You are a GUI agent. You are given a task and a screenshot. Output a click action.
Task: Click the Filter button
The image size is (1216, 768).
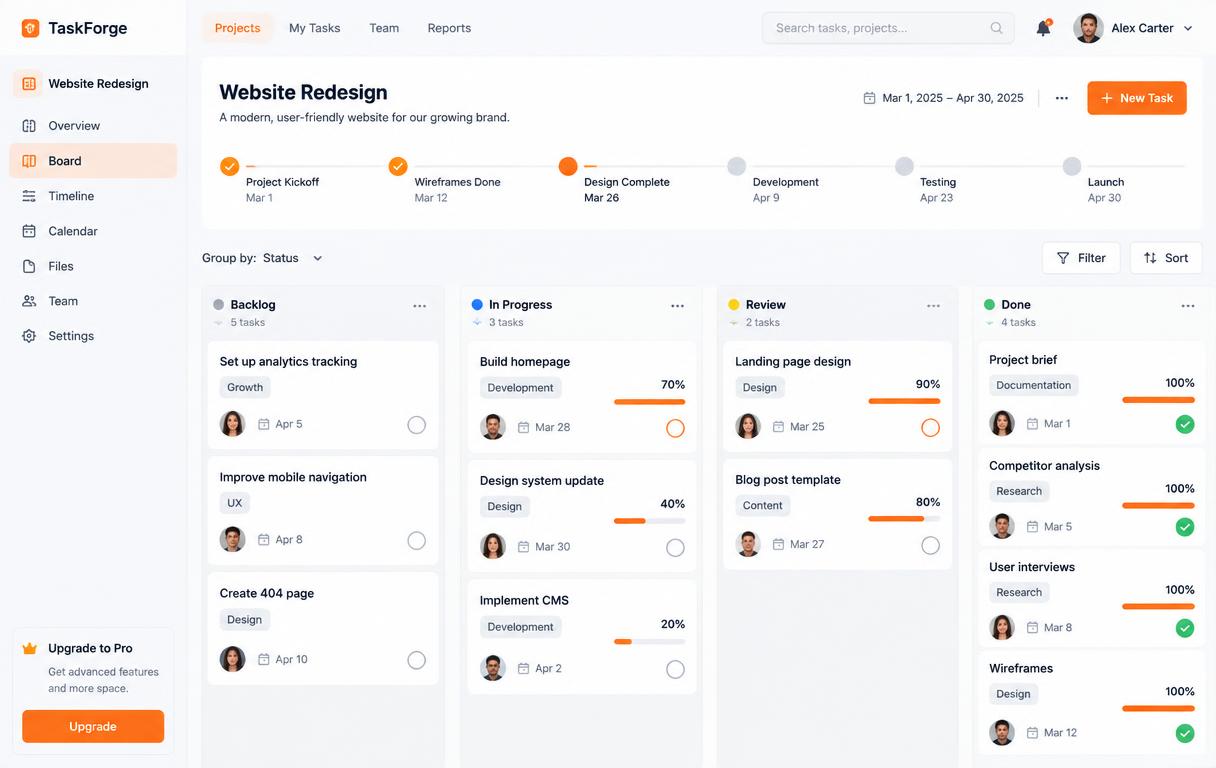(1081, 258)
